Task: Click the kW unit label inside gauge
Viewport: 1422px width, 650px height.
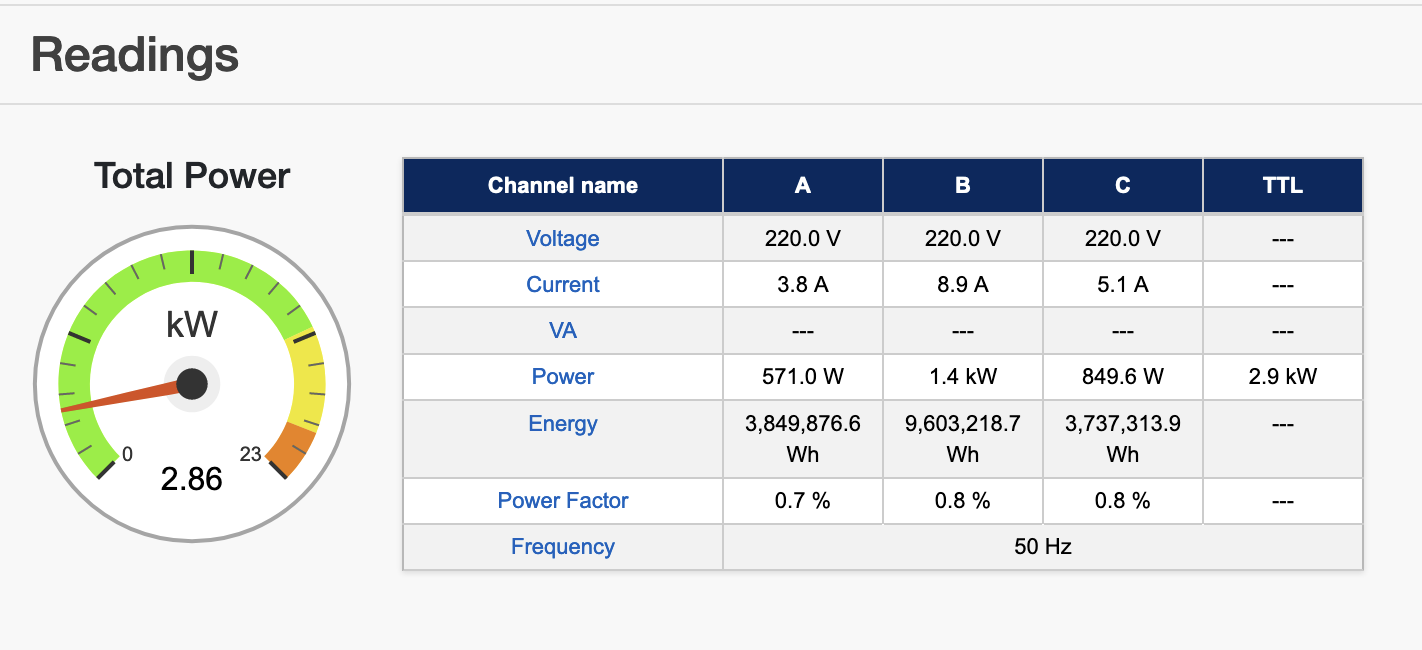Action: 191,325
